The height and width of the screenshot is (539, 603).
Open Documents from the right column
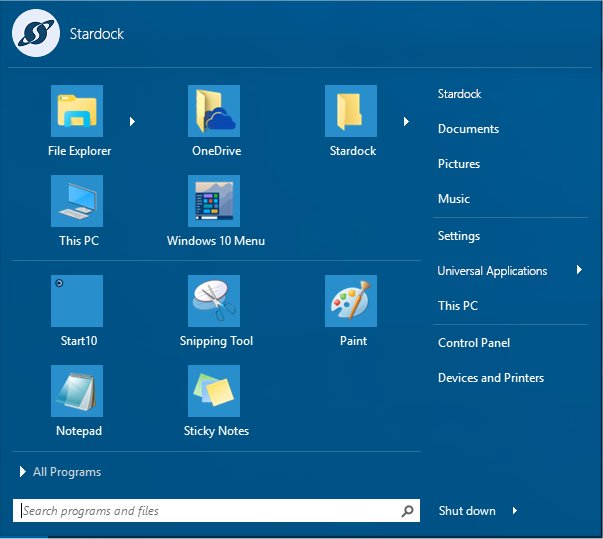click(x=468, y=129)
